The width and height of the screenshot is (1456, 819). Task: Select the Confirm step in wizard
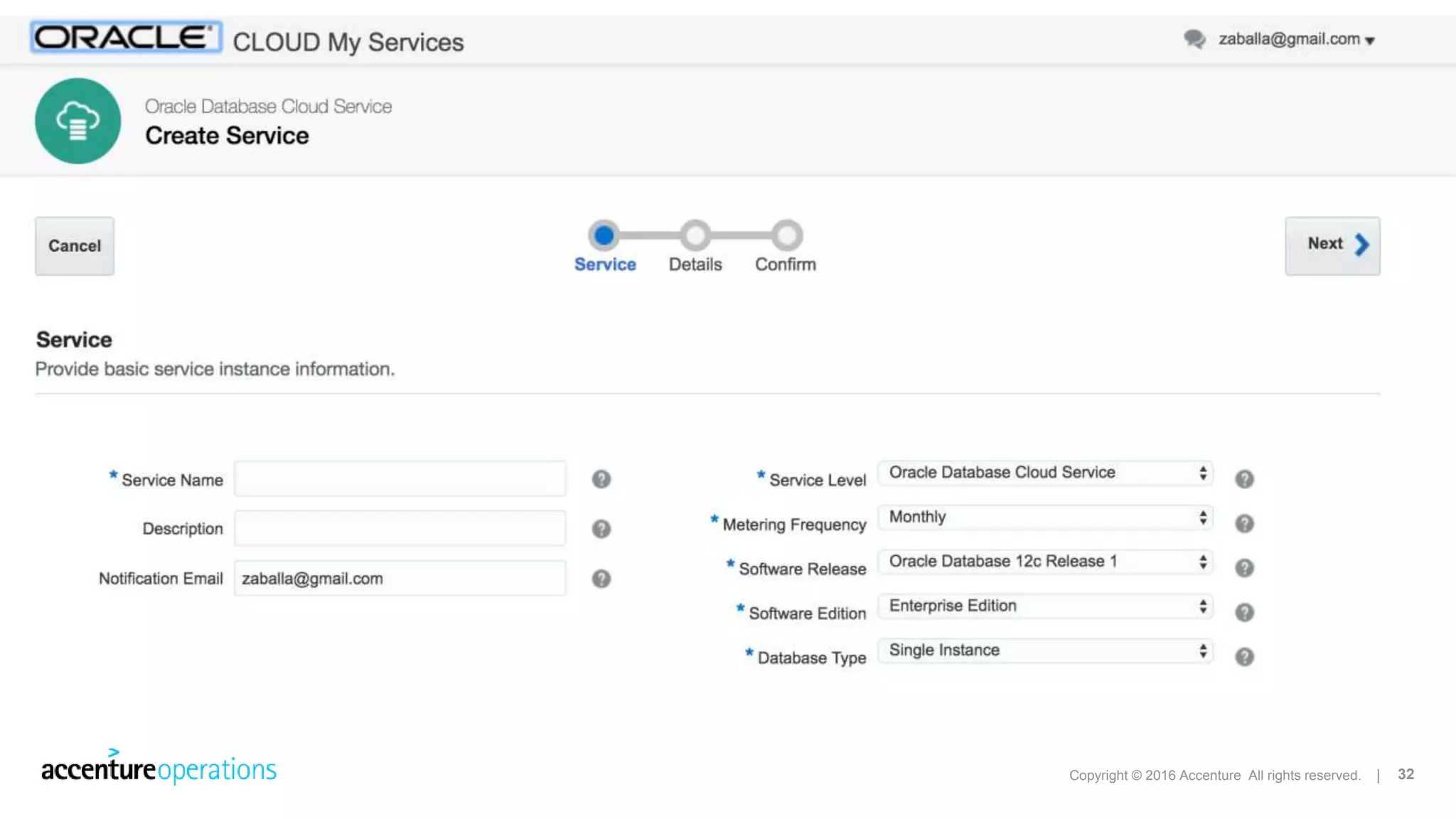[x=786, y=236]
